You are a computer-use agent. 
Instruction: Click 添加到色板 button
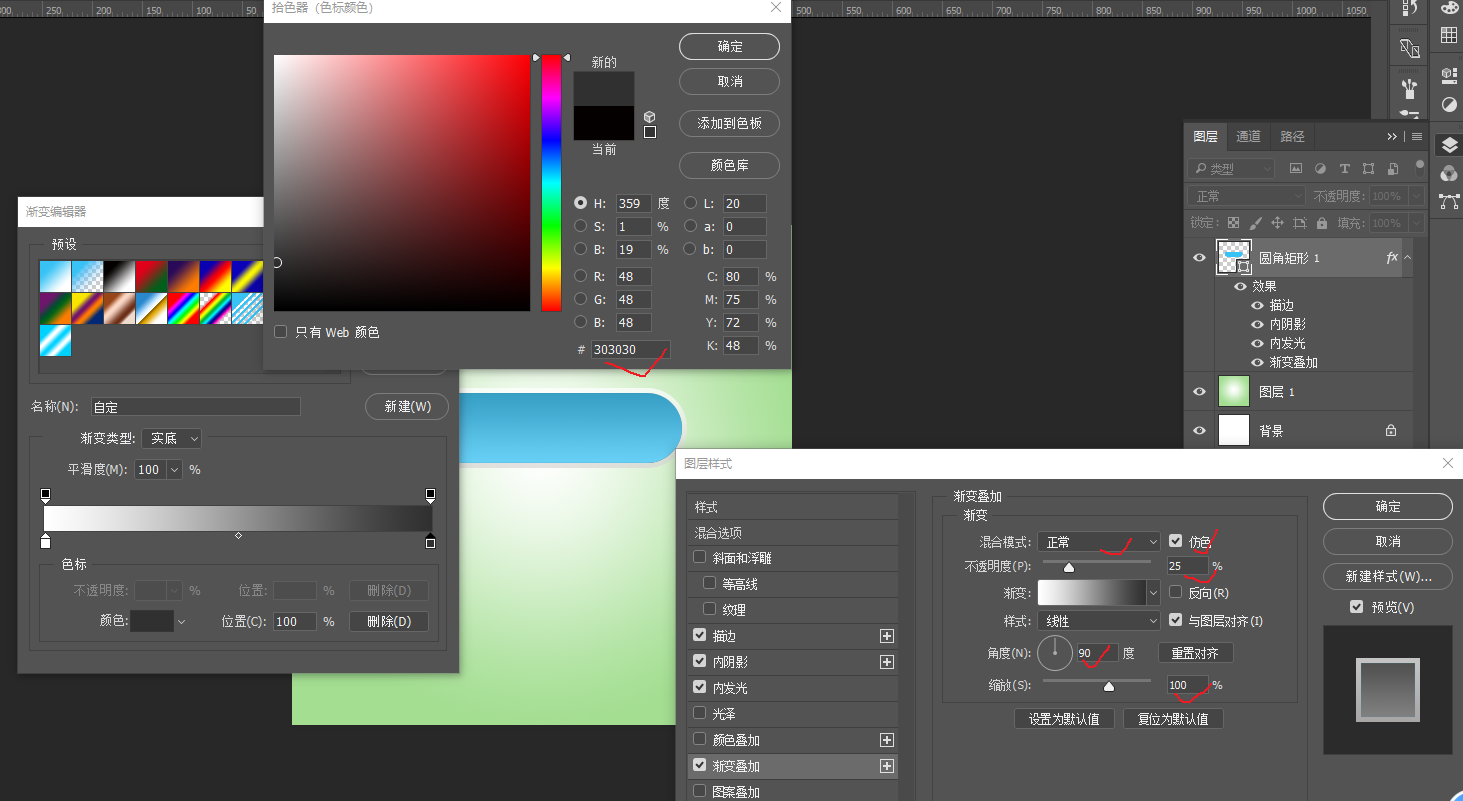click(729, 123)
